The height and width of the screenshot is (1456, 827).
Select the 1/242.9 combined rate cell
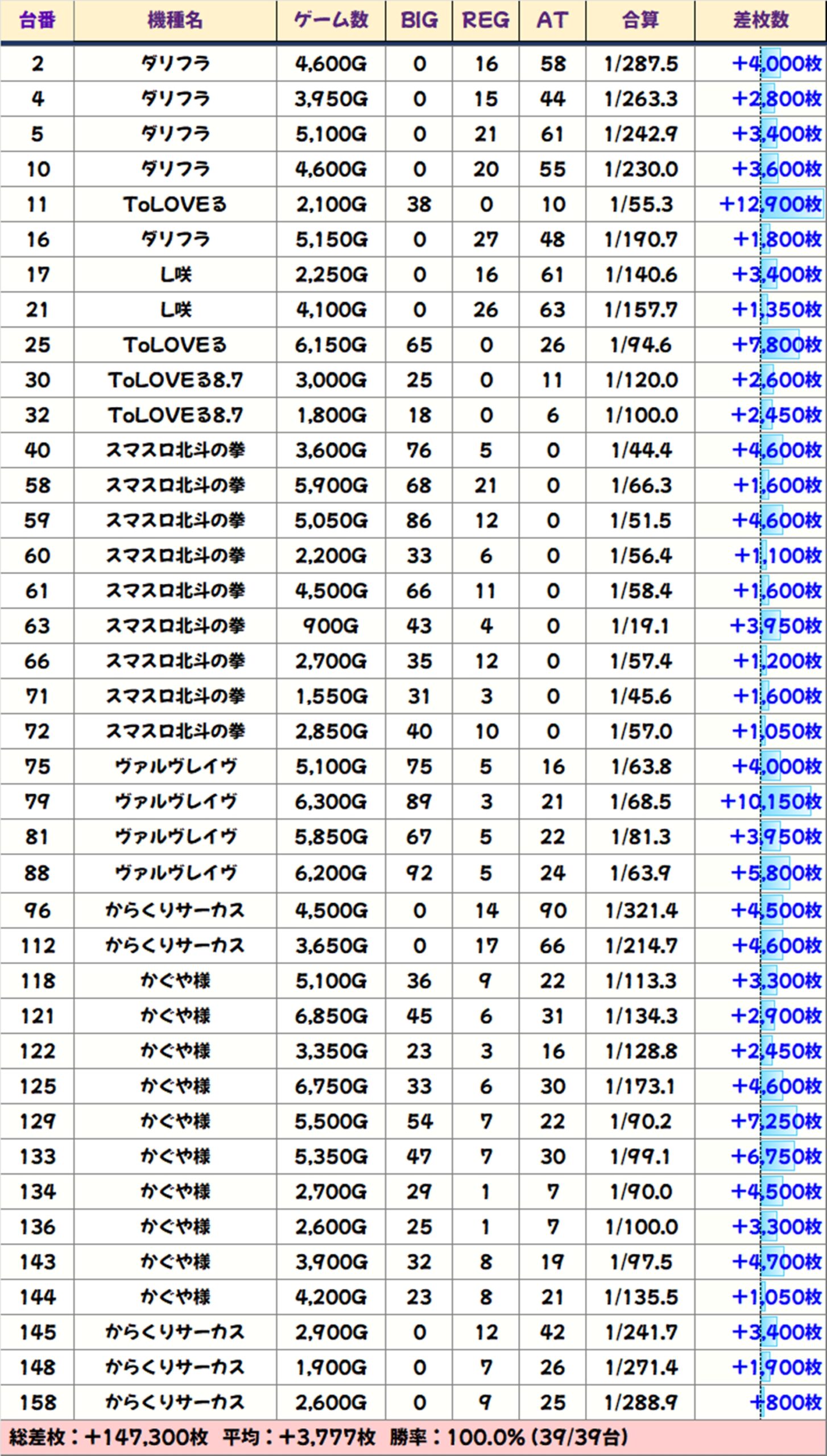tap(640, 134)
